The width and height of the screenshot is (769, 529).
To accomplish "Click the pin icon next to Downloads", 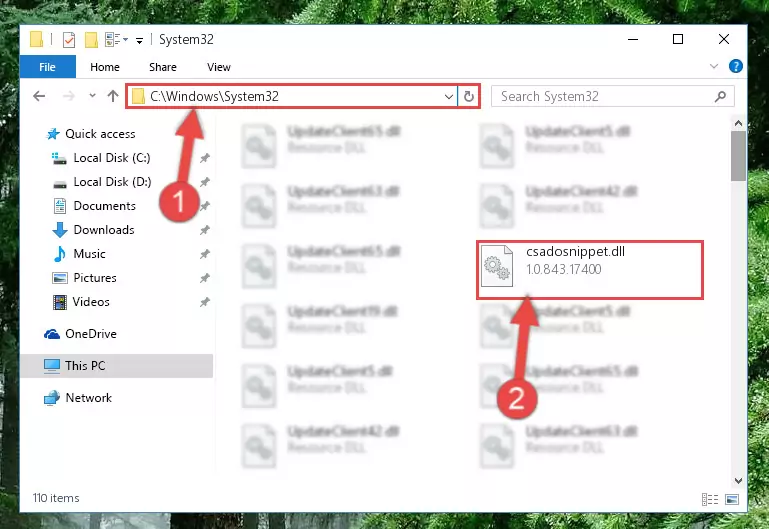I will tap(205, 230).
